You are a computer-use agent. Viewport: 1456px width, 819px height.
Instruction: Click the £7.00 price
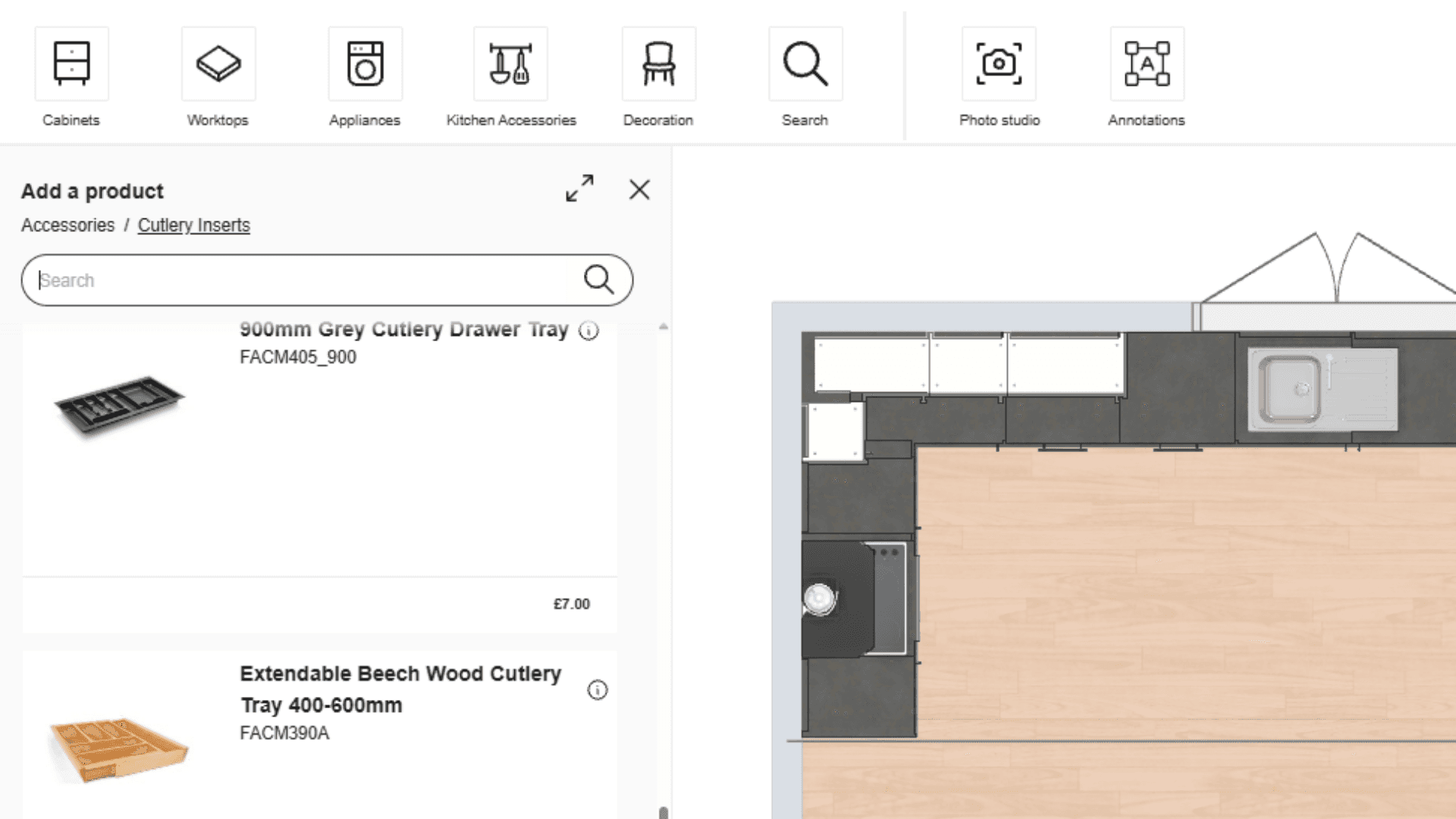click(x=572, y=604)
